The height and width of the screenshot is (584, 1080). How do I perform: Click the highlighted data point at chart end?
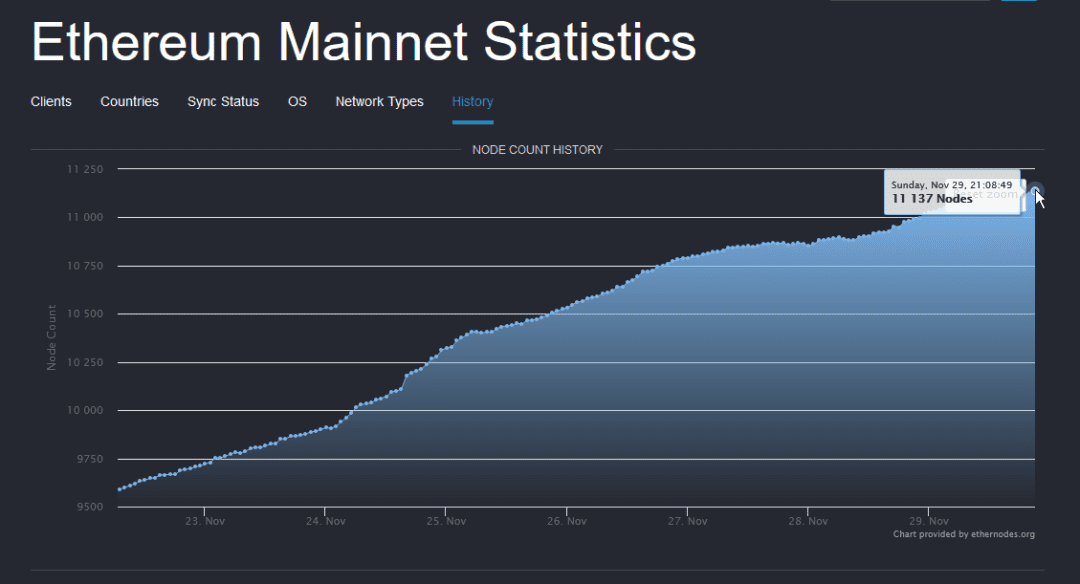[x=1035, y=190]
